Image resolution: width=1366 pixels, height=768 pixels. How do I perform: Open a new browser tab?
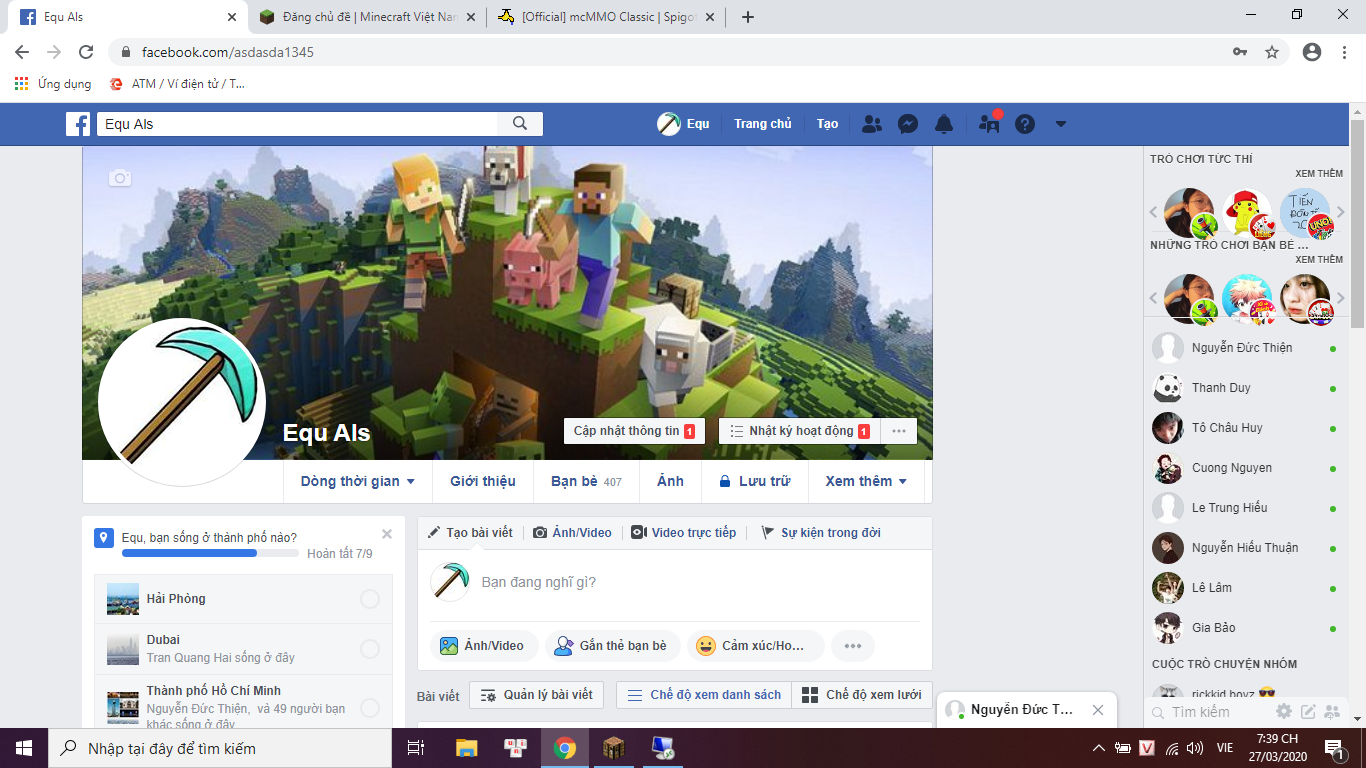[748, 17]
